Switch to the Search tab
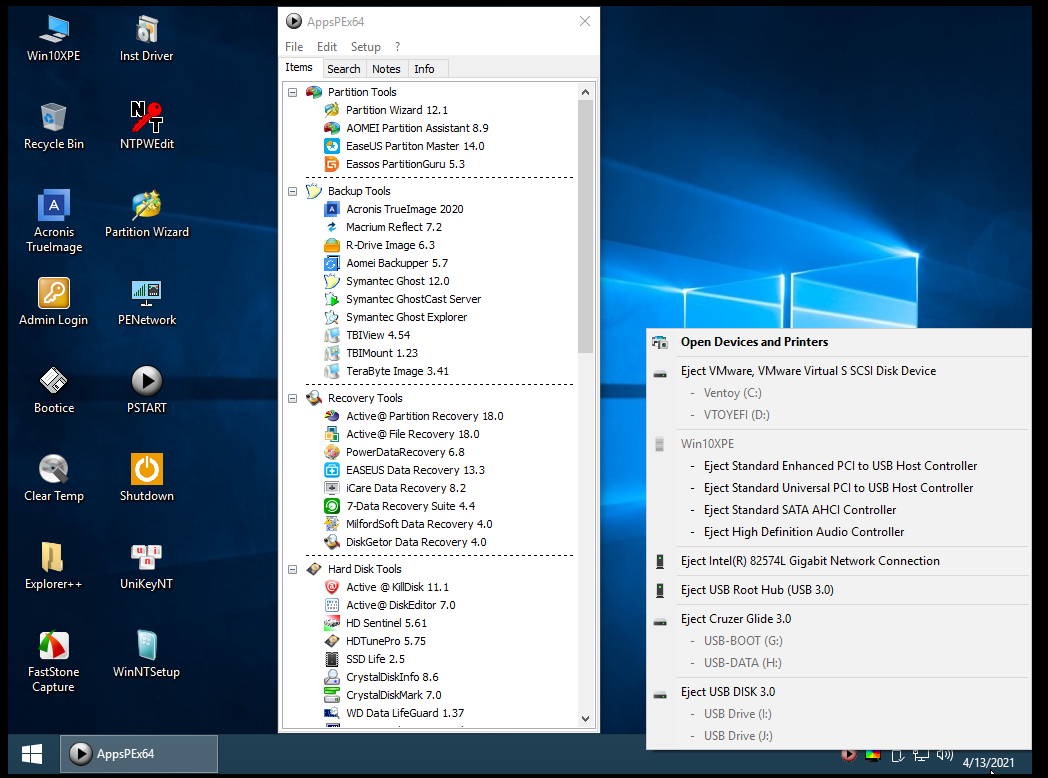 [x=344, y=69]
